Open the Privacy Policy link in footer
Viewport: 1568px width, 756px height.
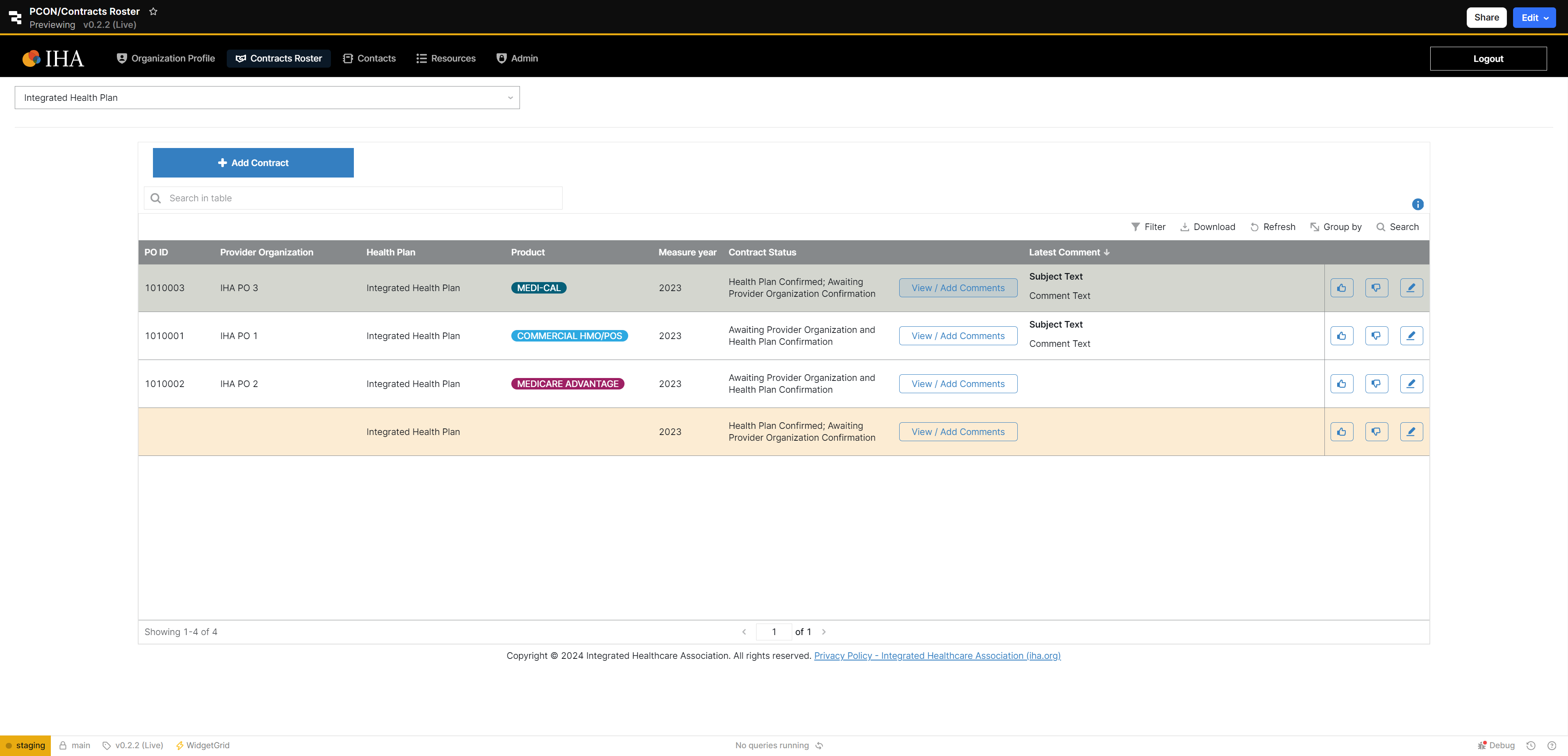[937, 656]
